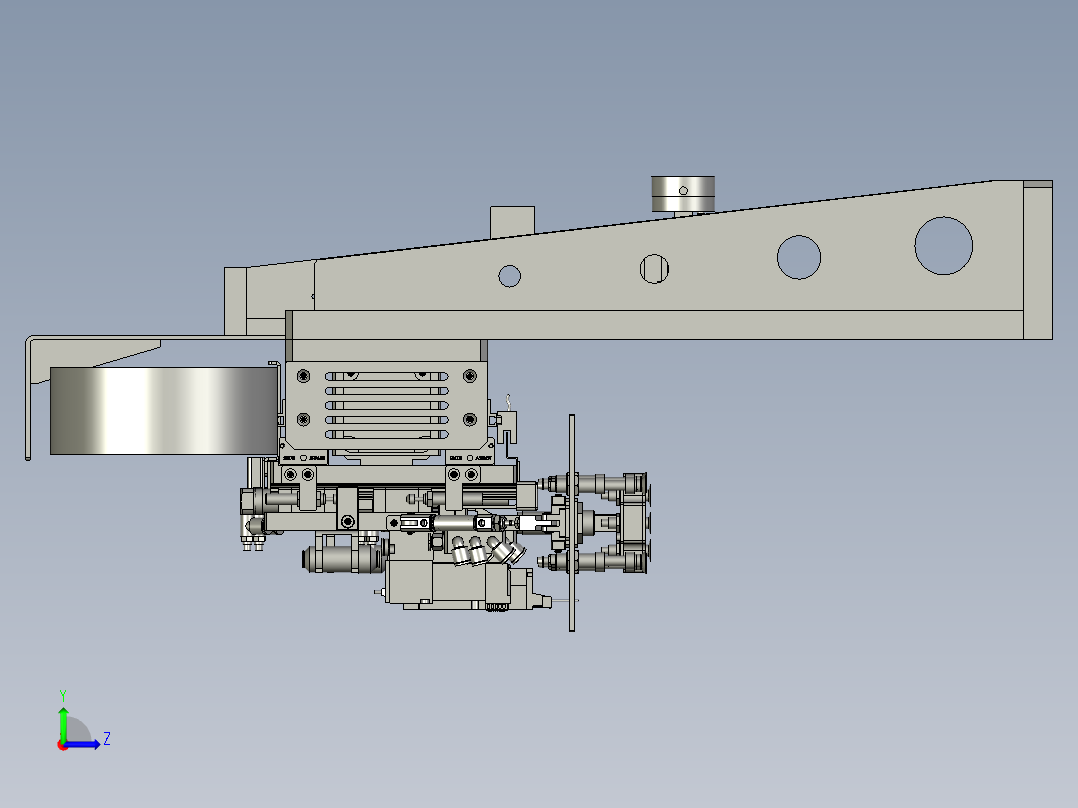Click the second-largest hole on the beam

(798, 258)
